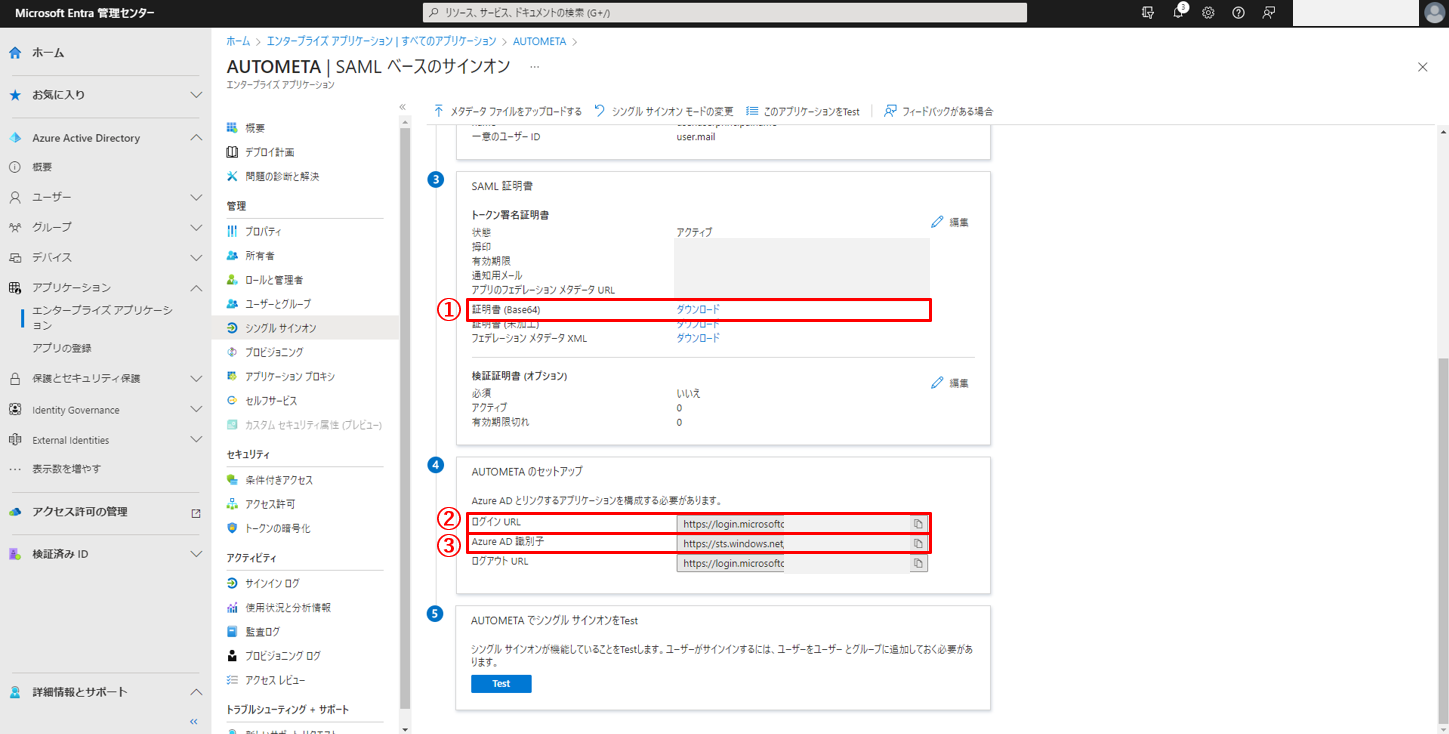Open the notifications bell icon

[x=1179, y=12]
